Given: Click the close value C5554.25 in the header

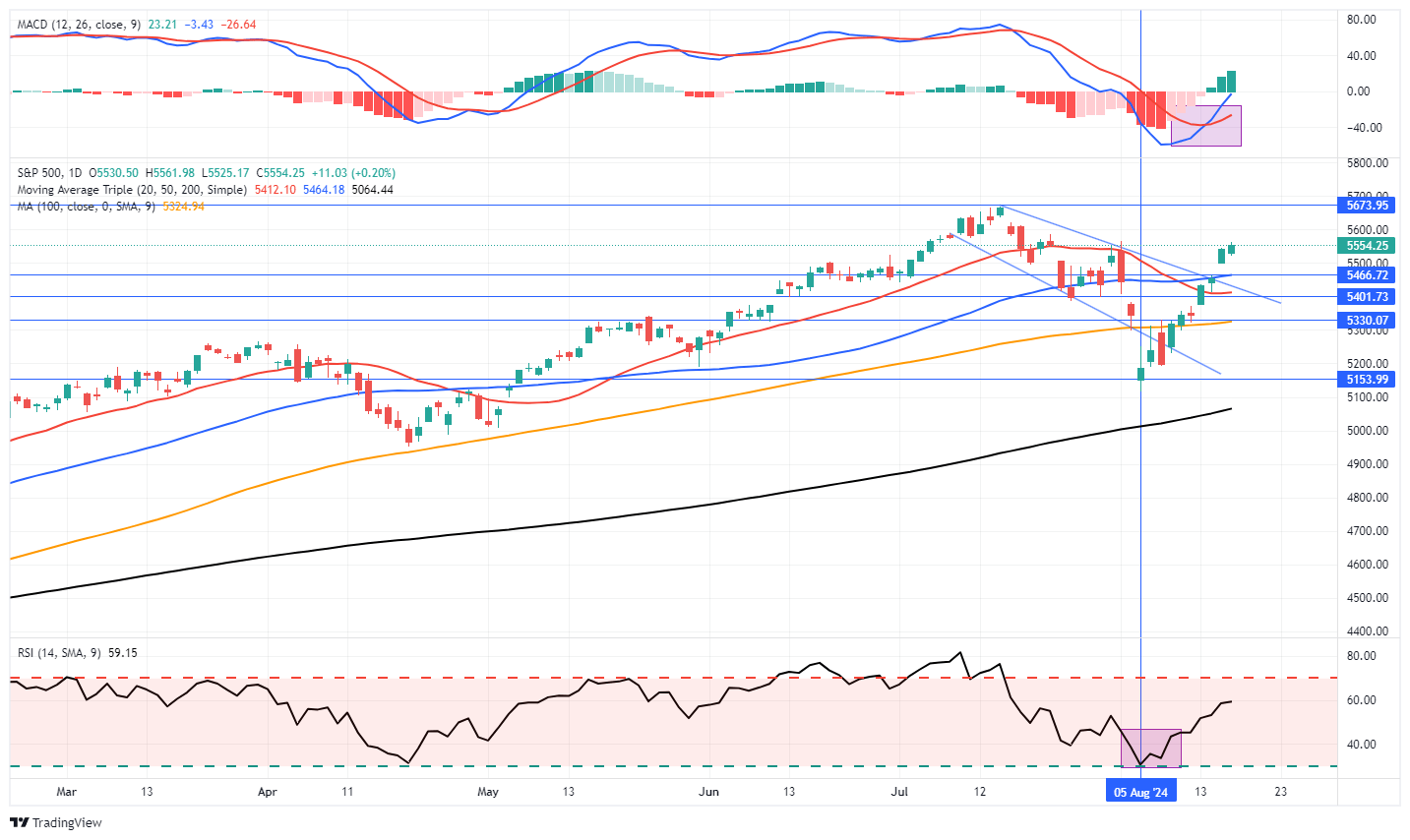Looking at the screenshot, I should 280,173.
